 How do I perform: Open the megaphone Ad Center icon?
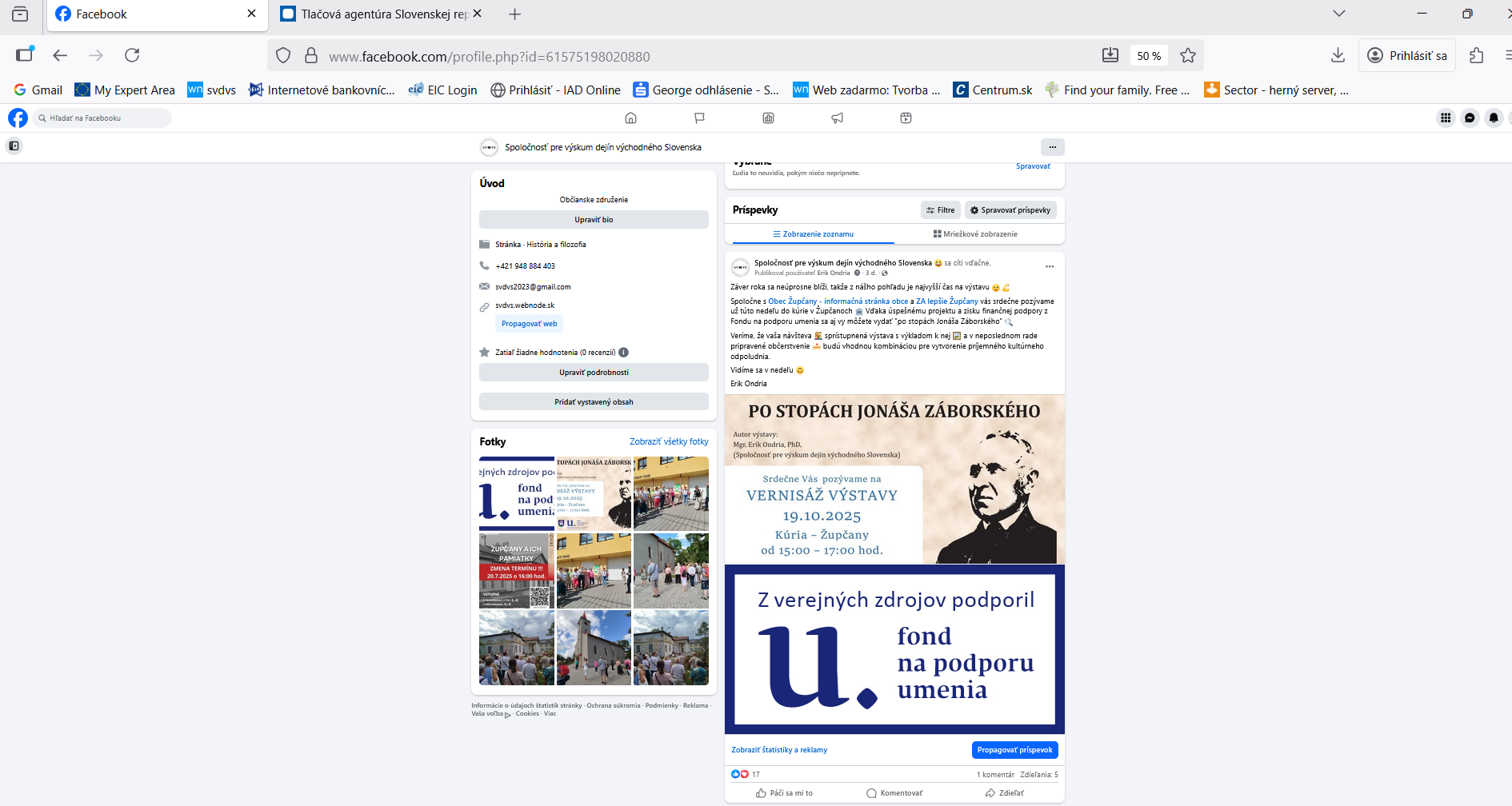tap(837, 118)
